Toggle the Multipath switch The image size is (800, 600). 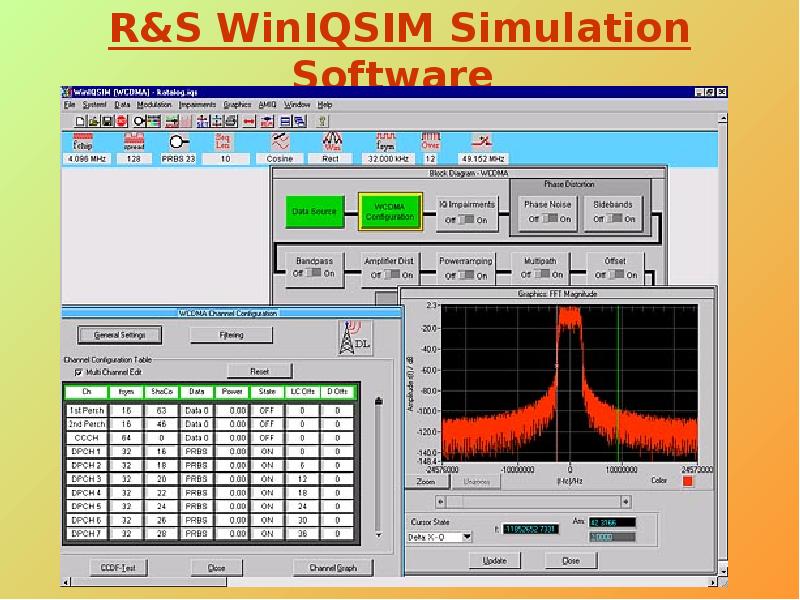tap(542, 275)
